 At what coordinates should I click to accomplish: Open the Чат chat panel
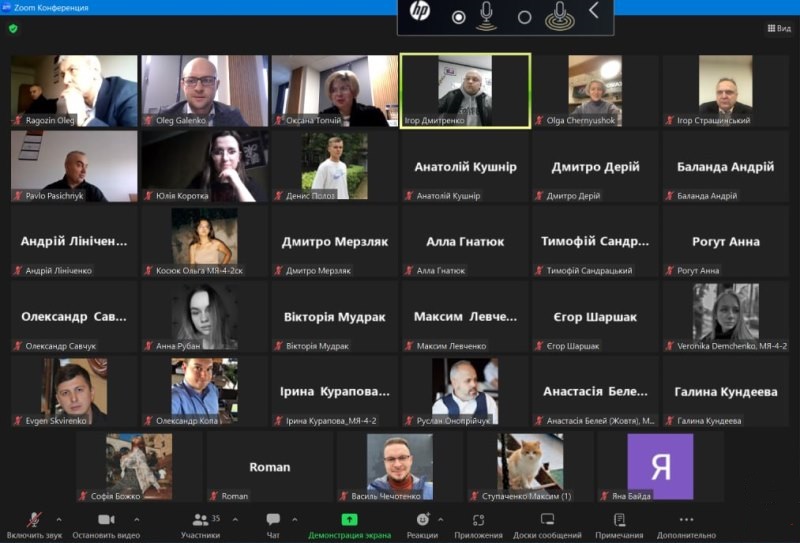tap(273, 526)
